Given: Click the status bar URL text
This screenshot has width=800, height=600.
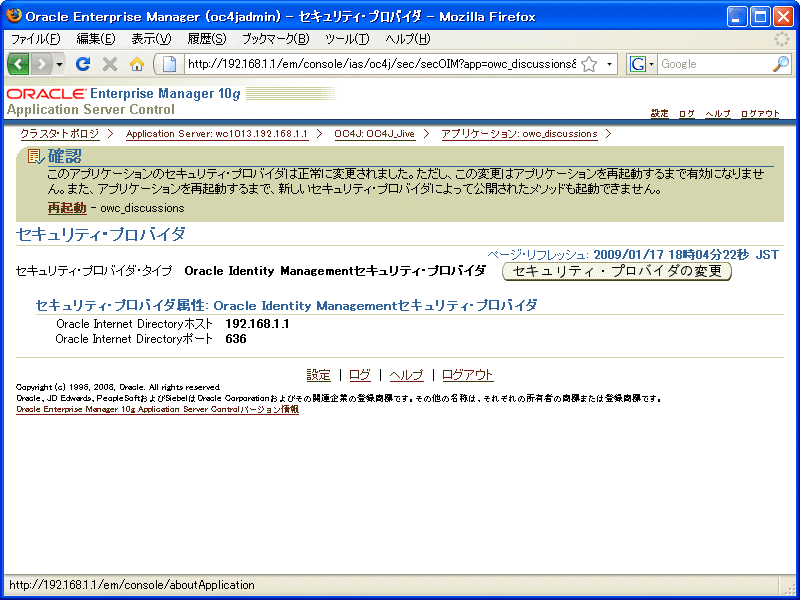Looking at the screenshot, I should click(x=132, y=585).
